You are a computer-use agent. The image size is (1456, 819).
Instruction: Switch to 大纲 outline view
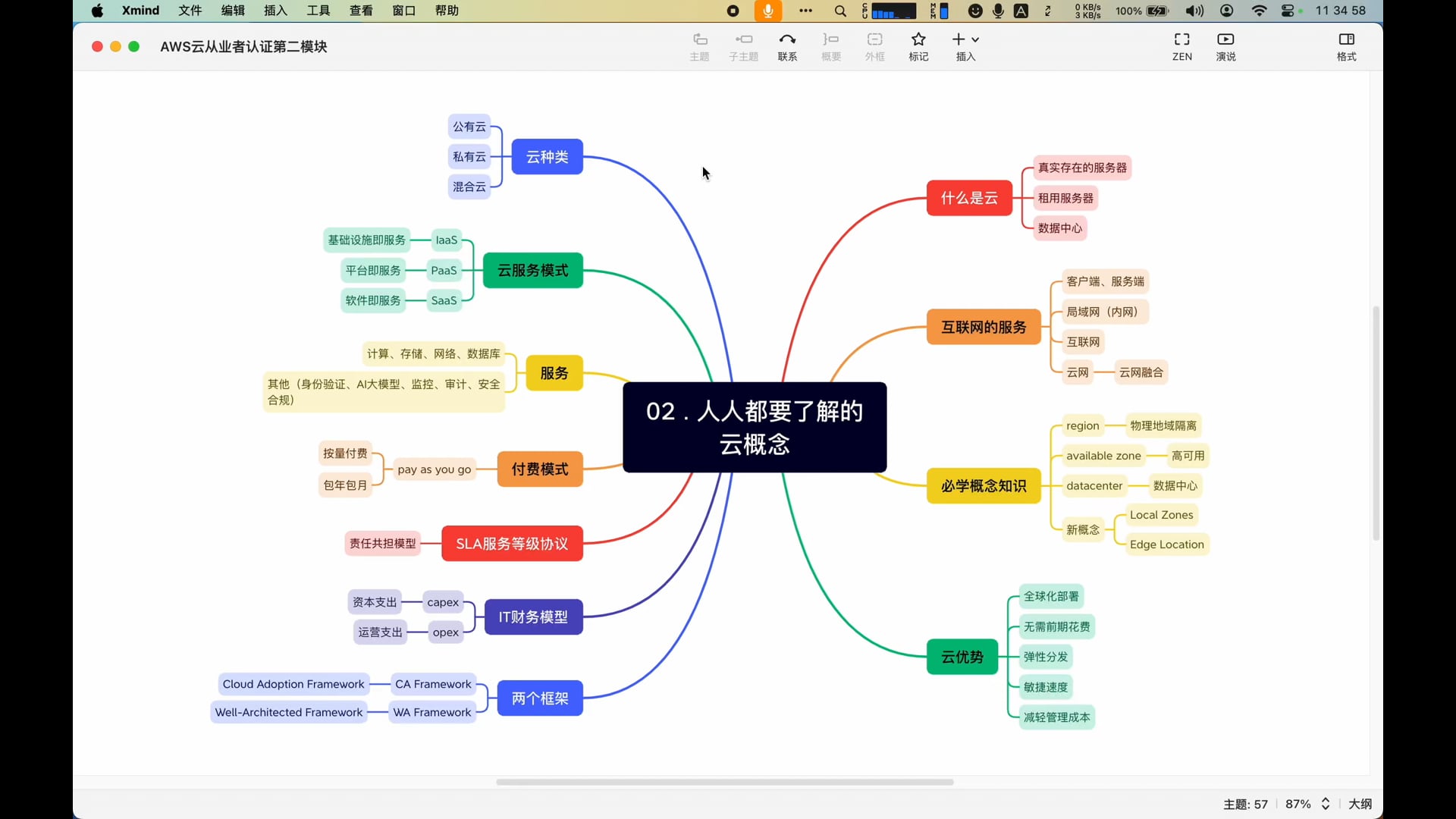click(x=1360, y=804)
